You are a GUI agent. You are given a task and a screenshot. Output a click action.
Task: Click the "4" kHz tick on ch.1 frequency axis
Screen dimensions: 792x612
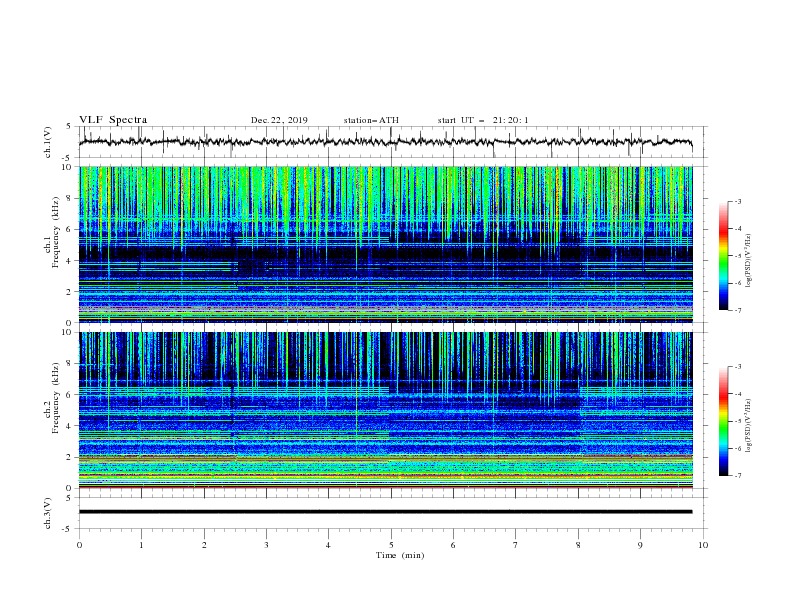(70, 261)
